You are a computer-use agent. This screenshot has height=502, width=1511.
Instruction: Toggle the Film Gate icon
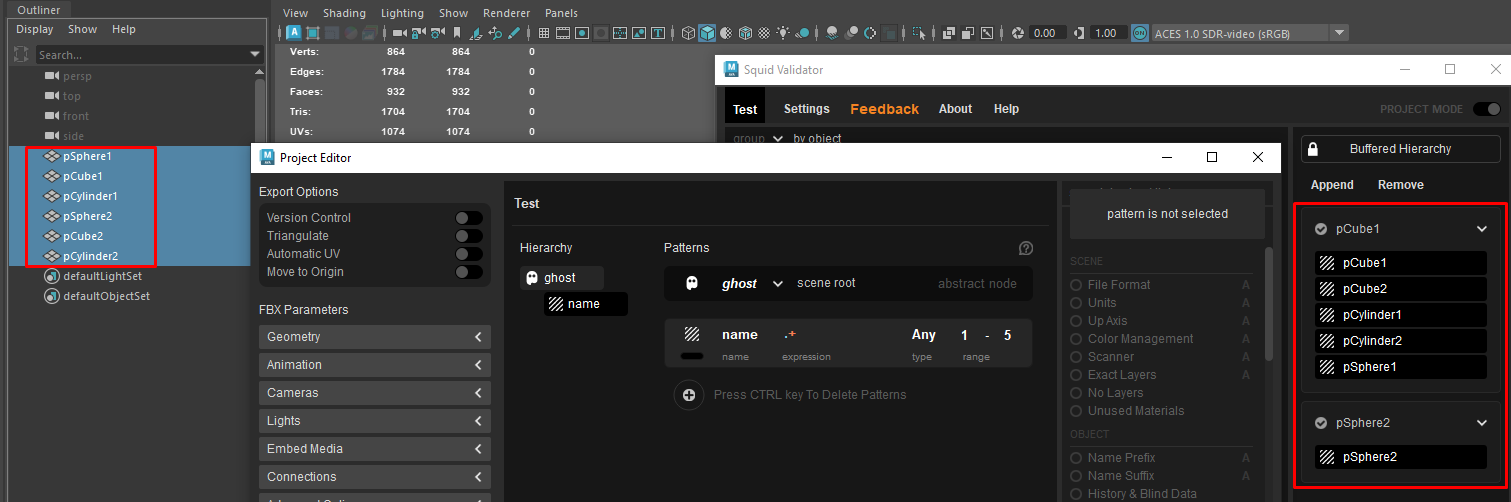[563, 33]
